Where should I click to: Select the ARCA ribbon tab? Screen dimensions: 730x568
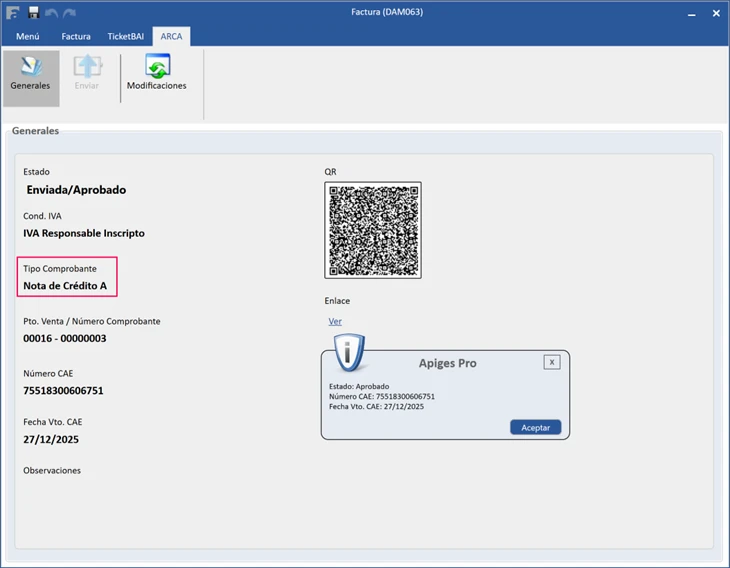[171, 36]
